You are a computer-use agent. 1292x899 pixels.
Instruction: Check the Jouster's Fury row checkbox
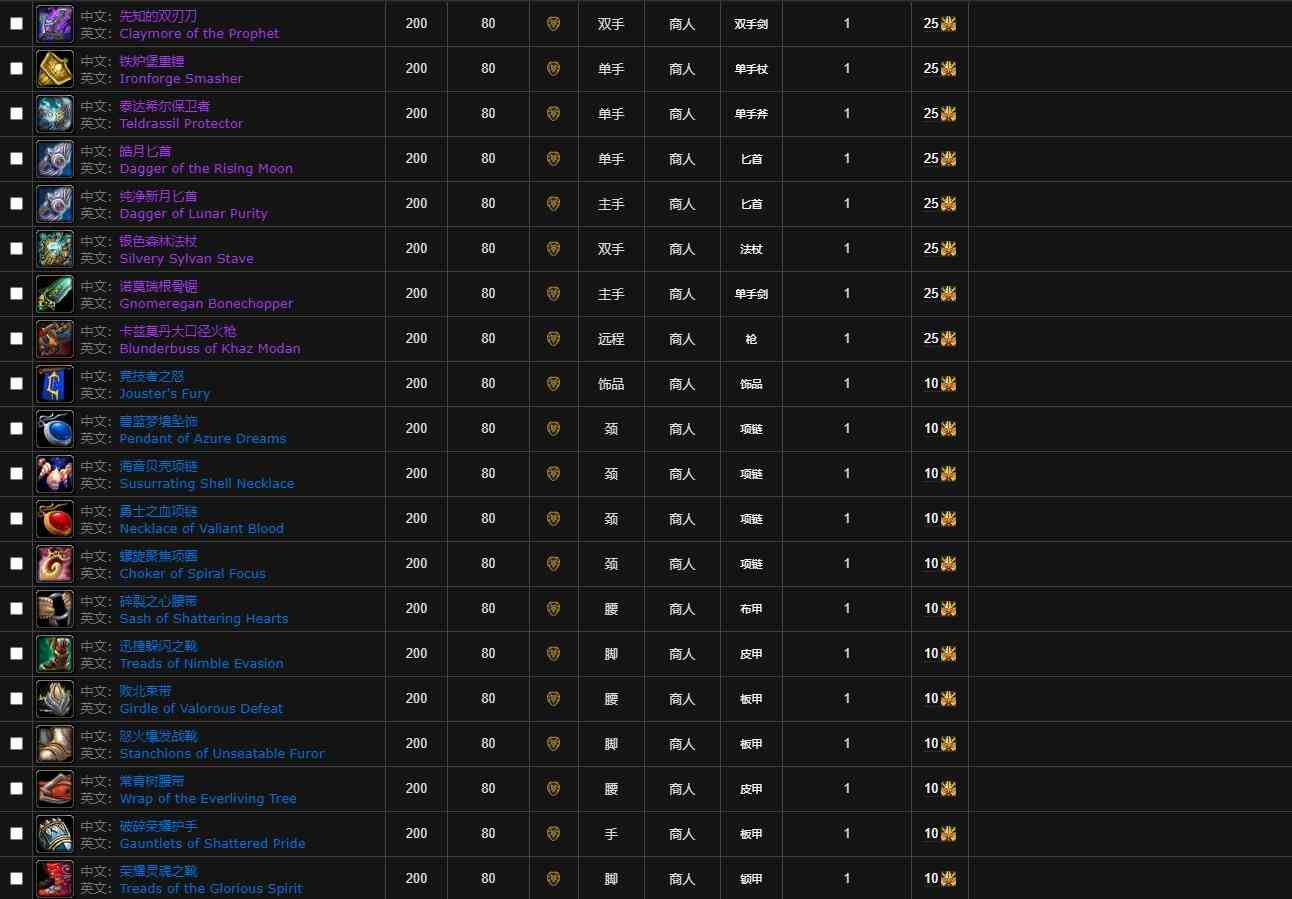pyautogui.click(x=16, y=384)
